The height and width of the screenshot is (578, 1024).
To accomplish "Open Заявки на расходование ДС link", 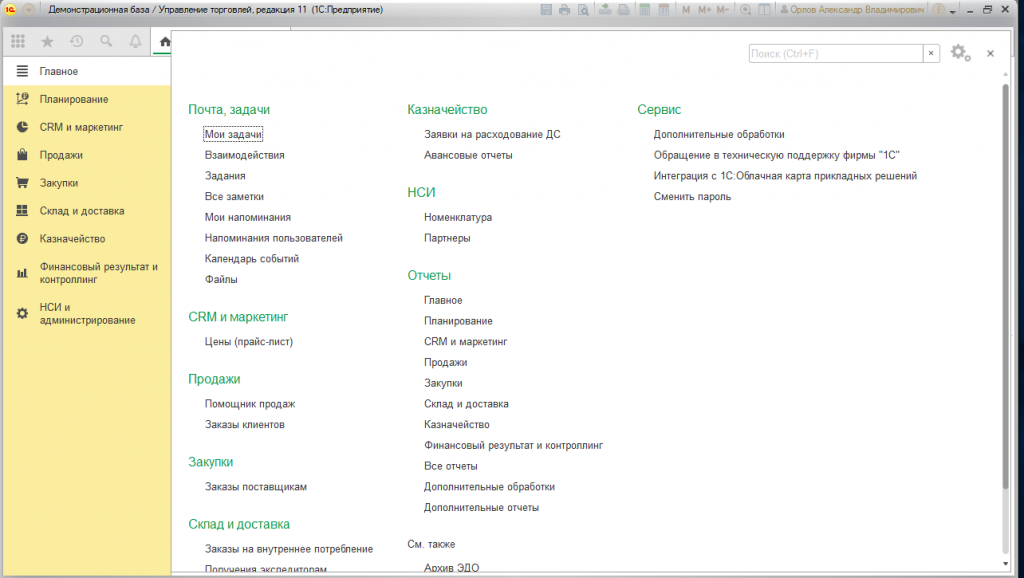I will pos(492,135).
